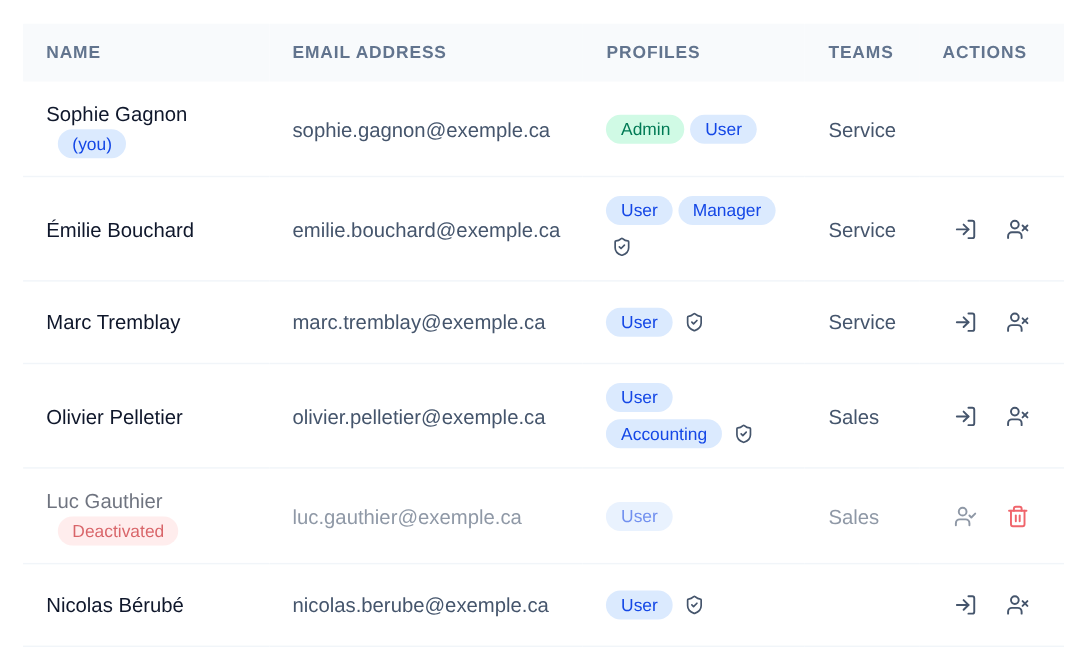Click Service team in Marc Tremblay's row
1088x670 pixels.
pyautogui.click(x=862, y=323)
